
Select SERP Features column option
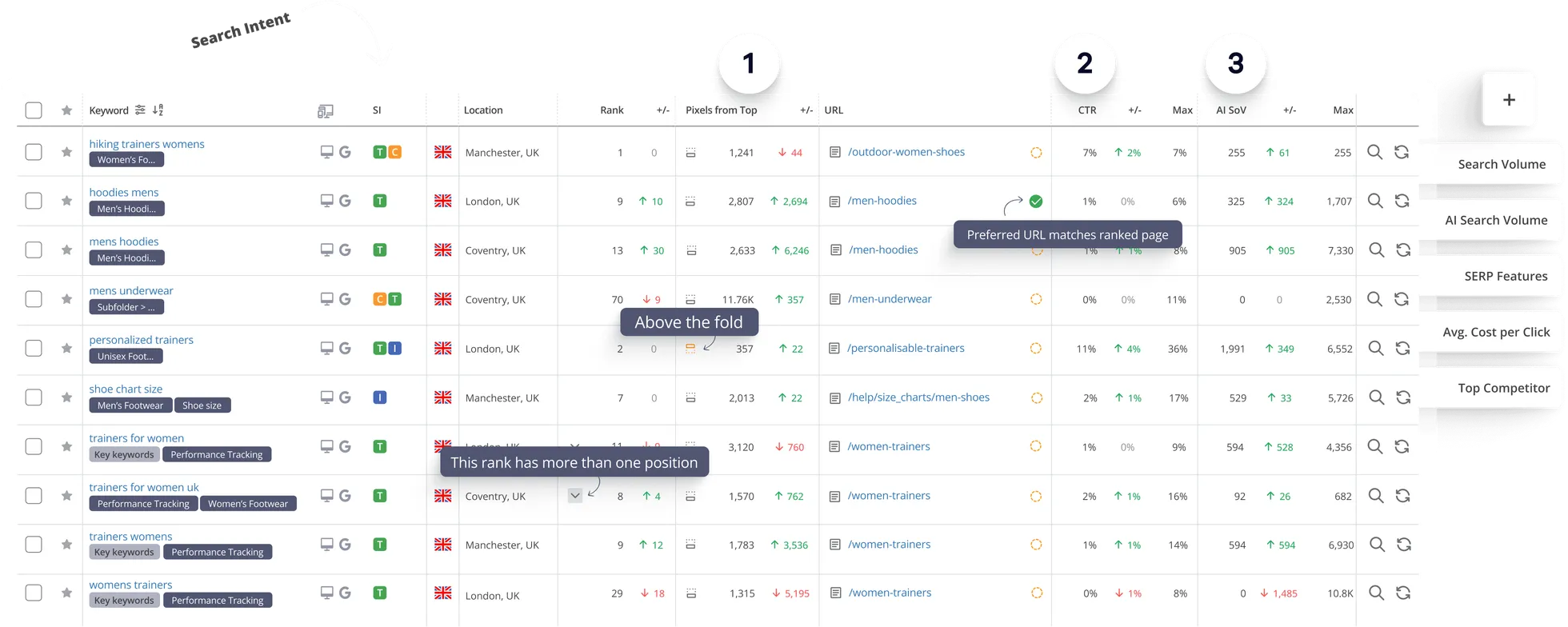pyautogui.click(x=1506, y=276)
